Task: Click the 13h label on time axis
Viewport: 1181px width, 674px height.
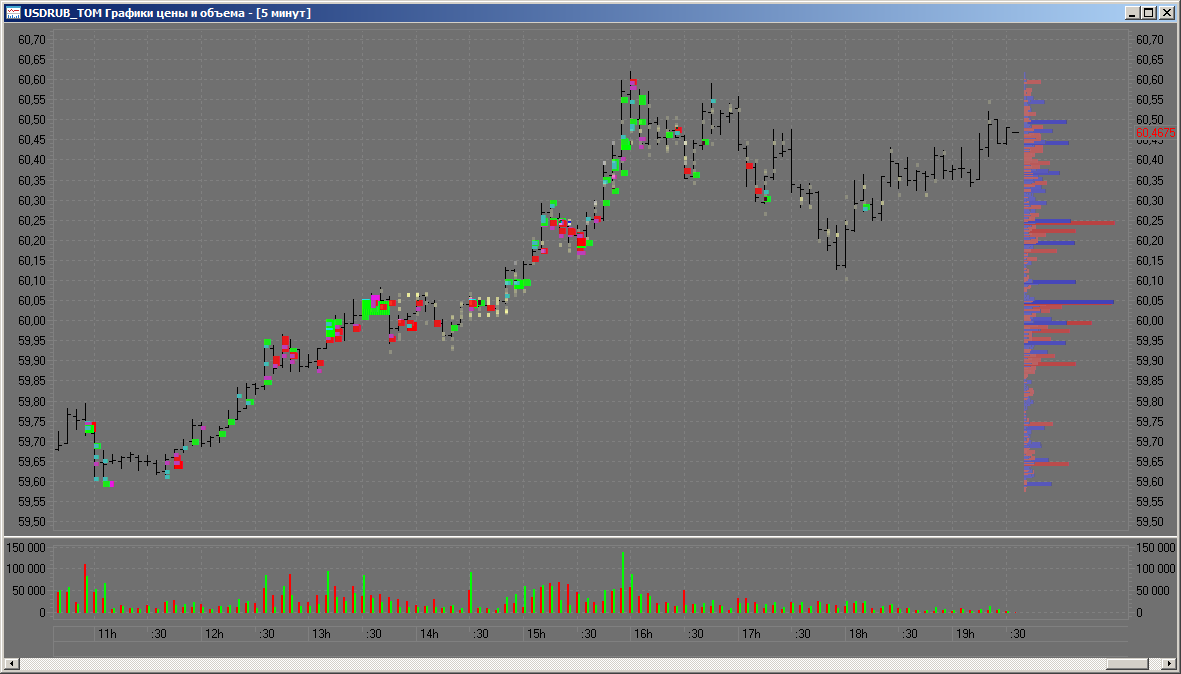Action: coord(321,634)
